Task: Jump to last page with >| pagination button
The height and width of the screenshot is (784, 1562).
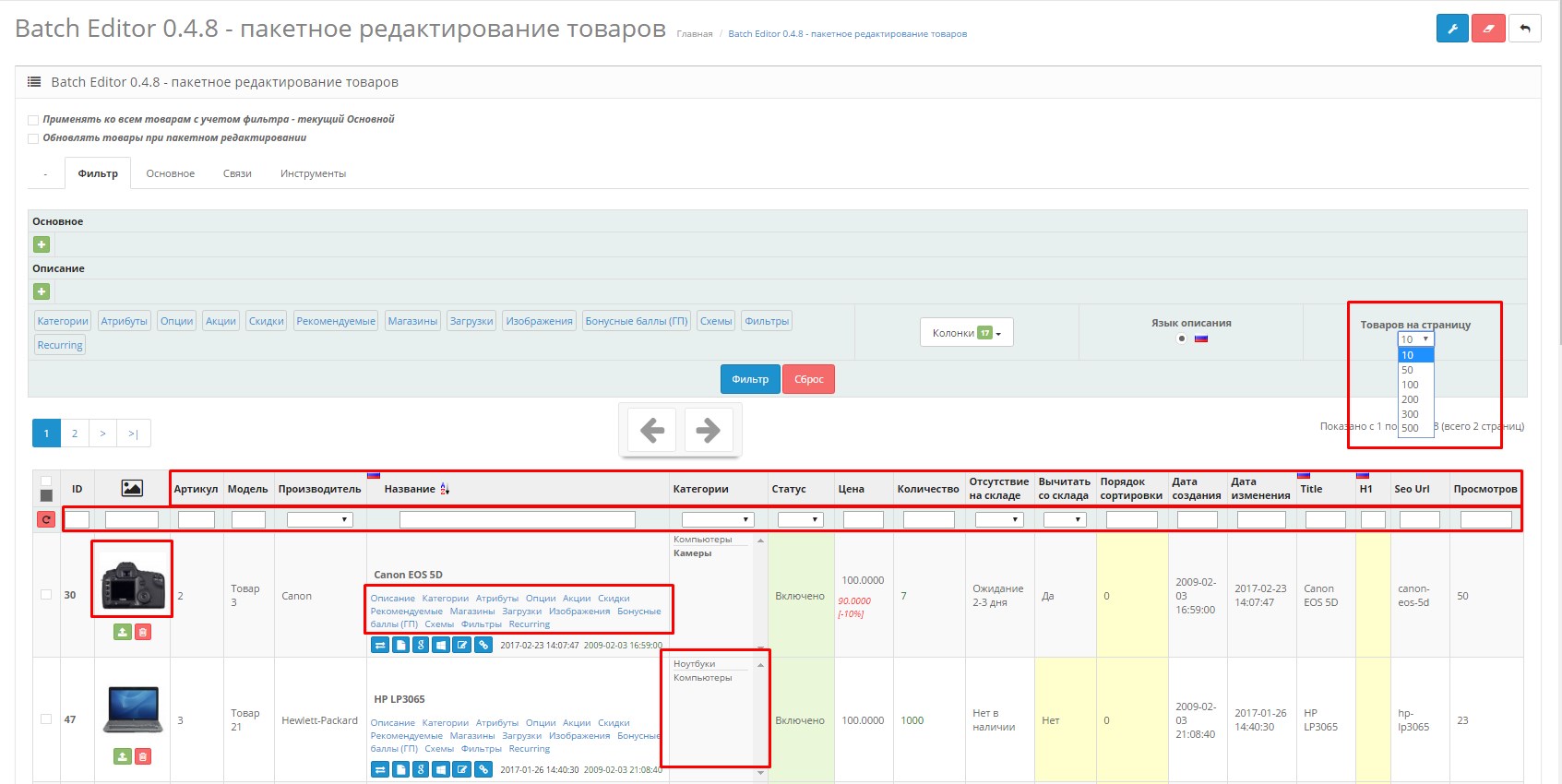Action: (x=133, y=434)
